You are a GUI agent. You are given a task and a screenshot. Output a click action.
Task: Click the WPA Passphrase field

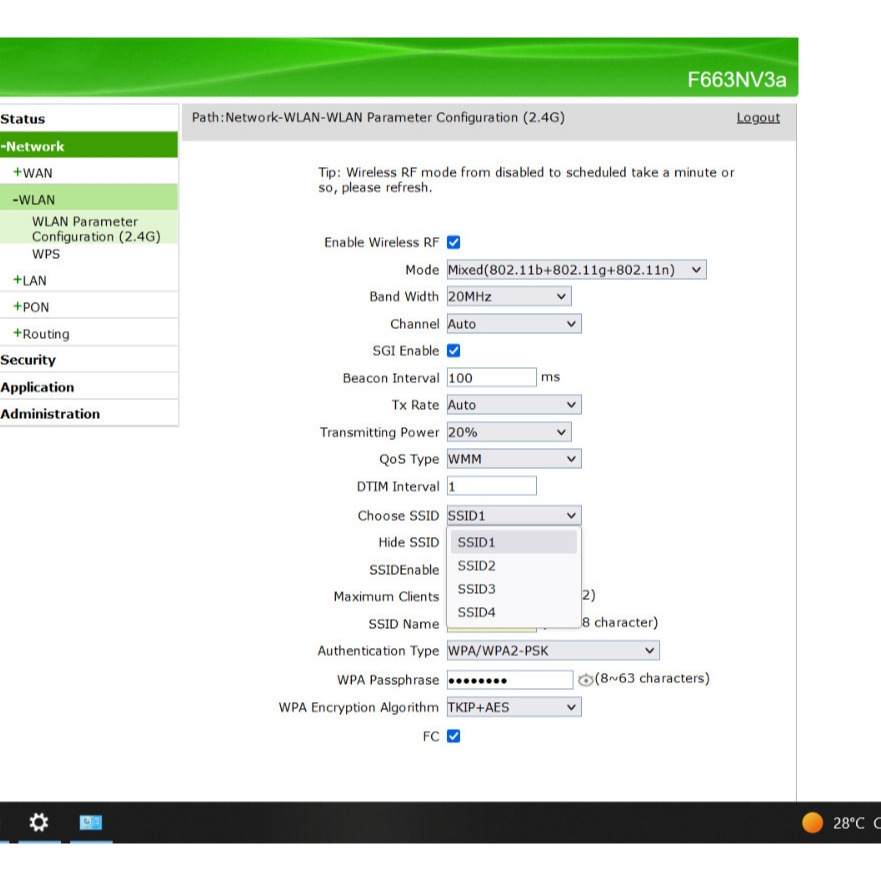(x=509, y=680)
